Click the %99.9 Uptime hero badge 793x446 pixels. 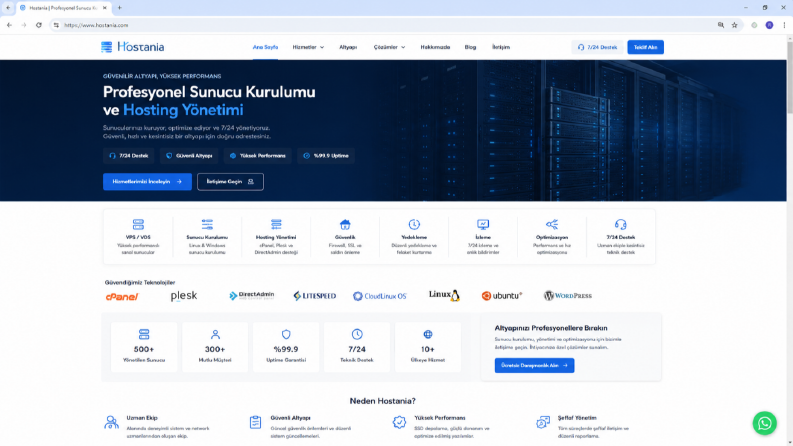326,156
